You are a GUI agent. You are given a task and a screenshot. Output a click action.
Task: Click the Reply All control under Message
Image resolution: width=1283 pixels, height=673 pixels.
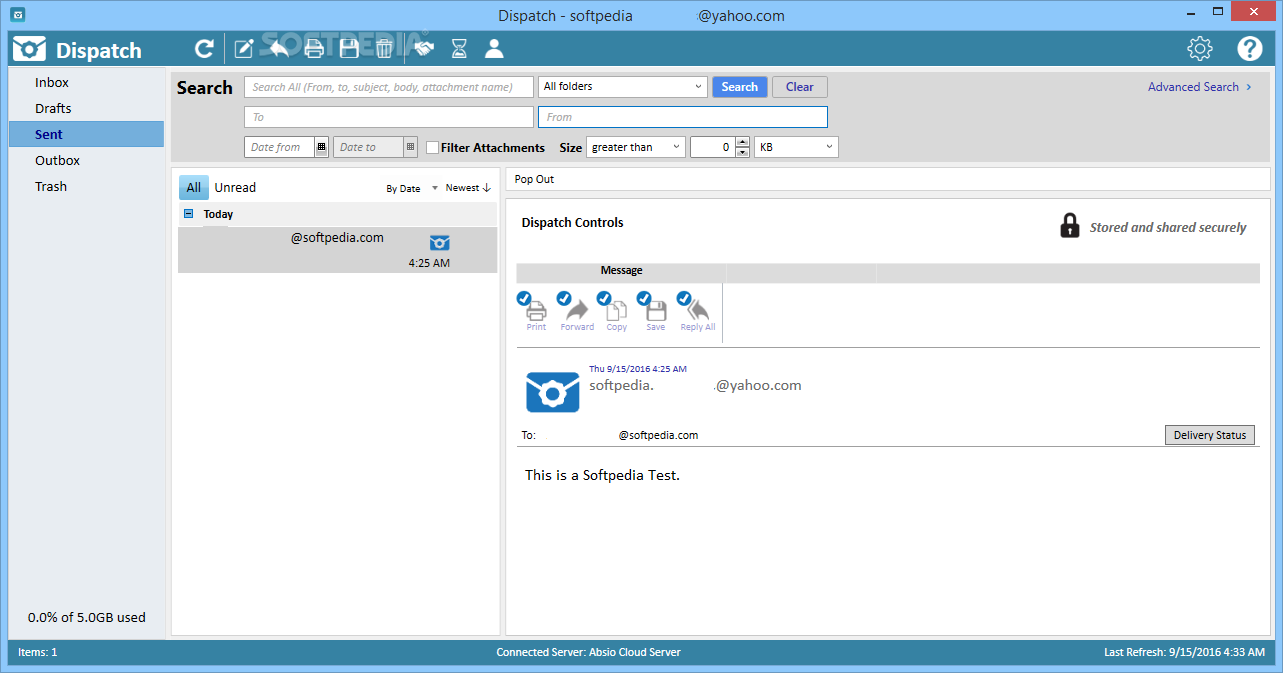(698, 313)
